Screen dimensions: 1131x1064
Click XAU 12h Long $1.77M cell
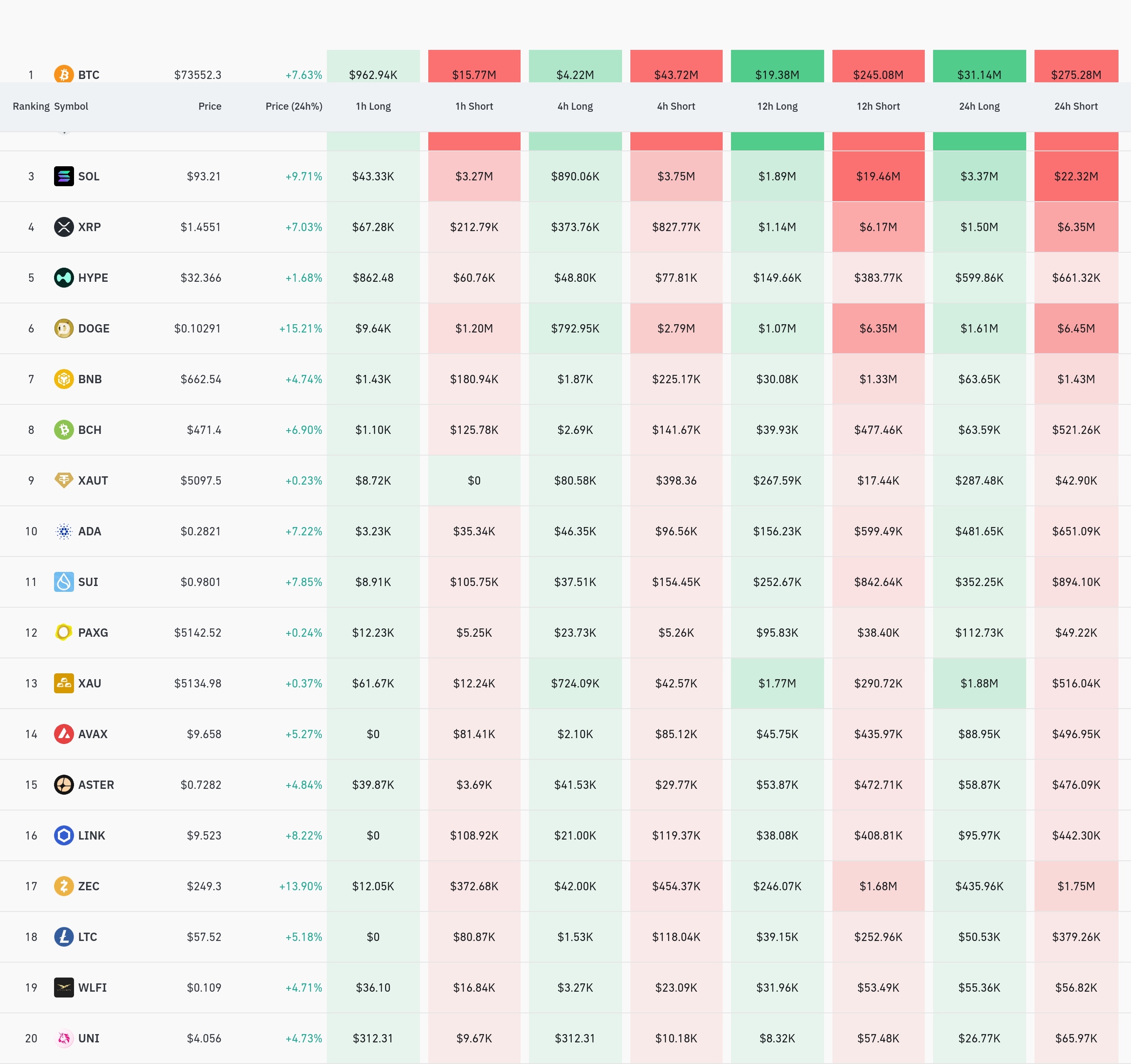[777, 684]
